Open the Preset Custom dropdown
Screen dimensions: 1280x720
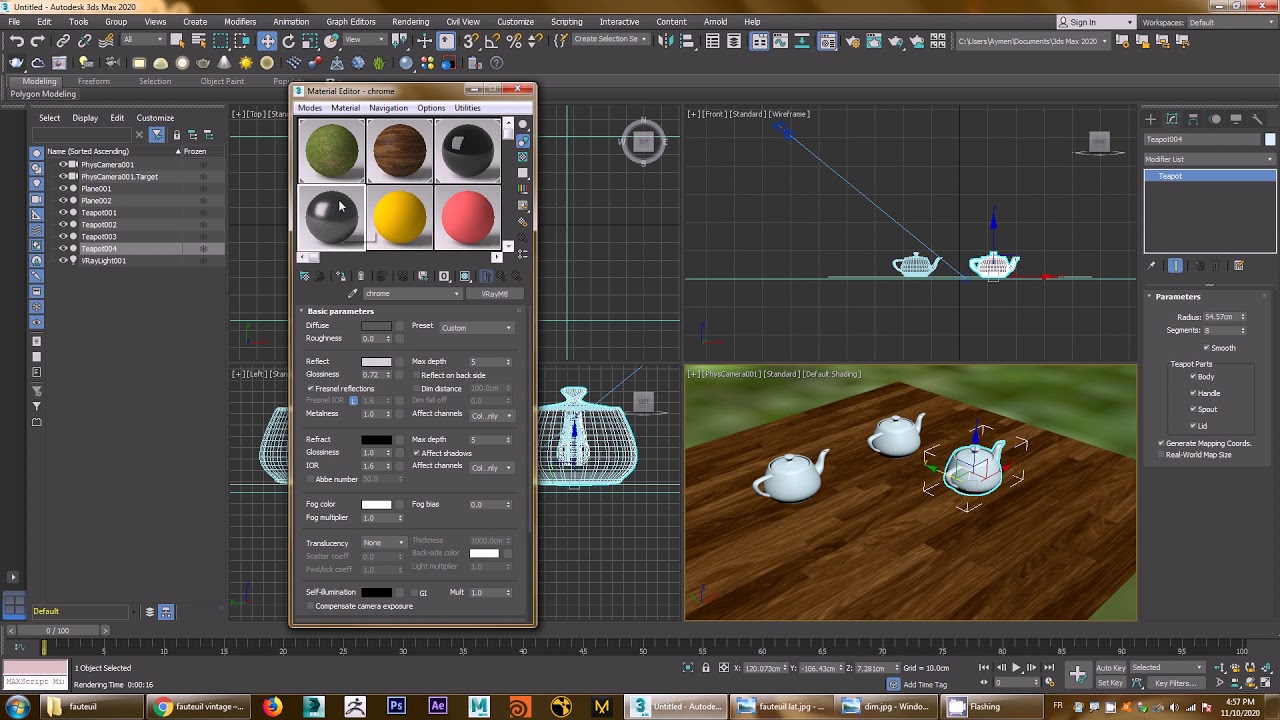tap(476, 327)
